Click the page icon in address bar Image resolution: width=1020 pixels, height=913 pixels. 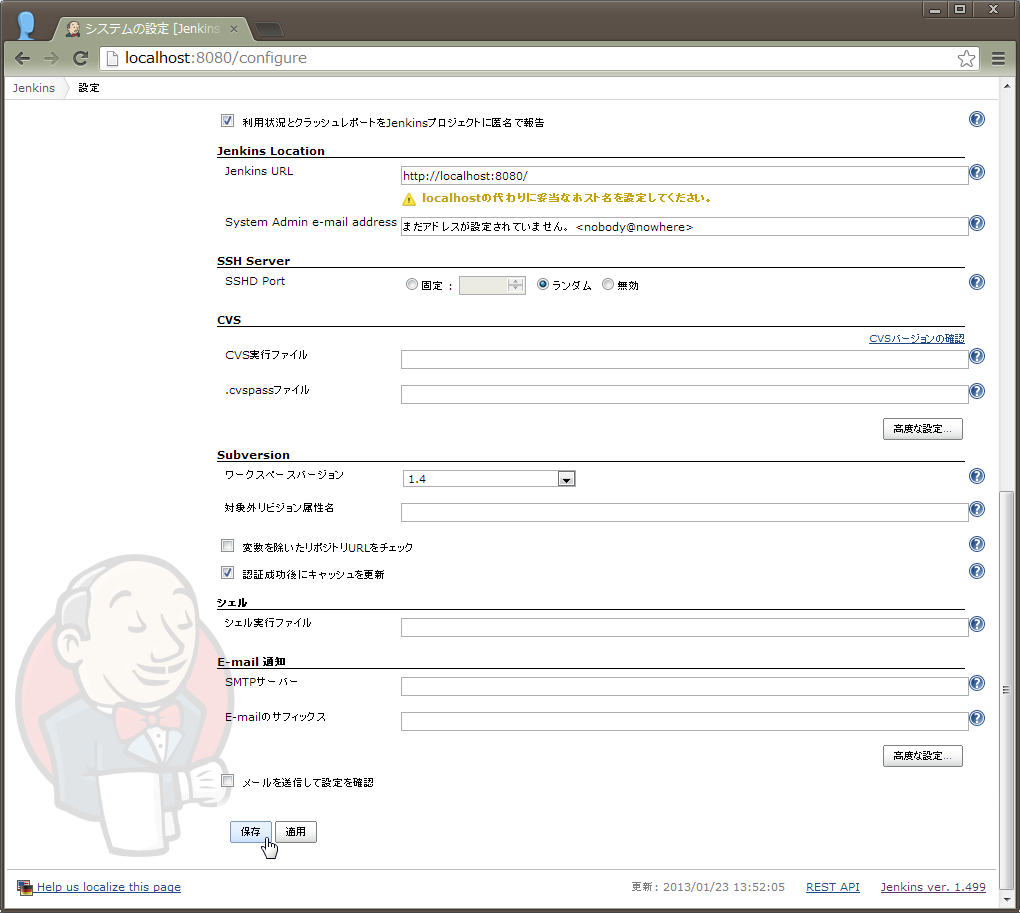pyautogui.click(x=112, y=59)
